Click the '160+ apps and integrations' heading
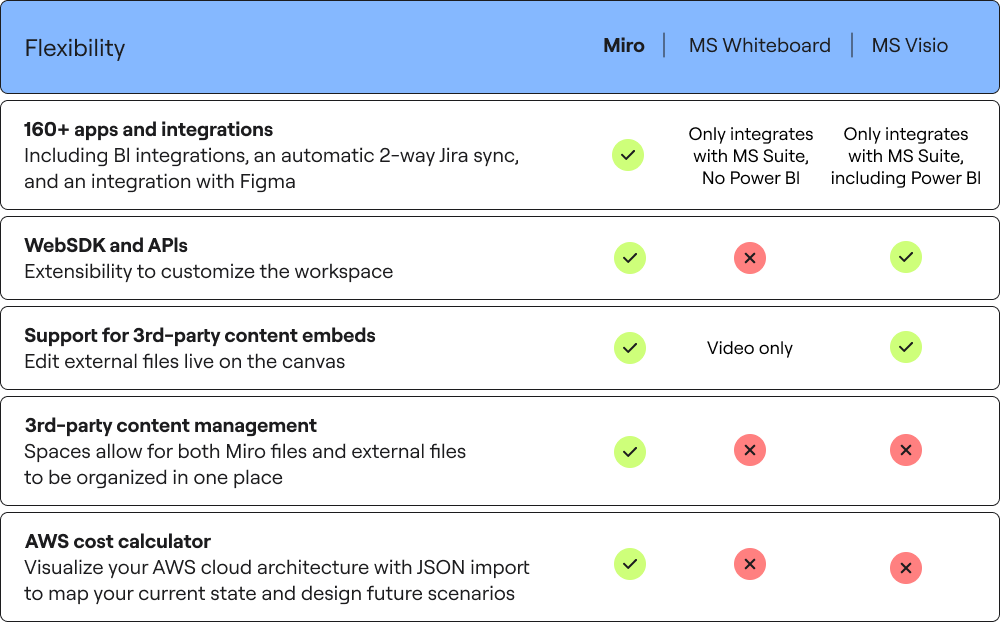Viewport: 1000px width, 622px height. [149, 130]
